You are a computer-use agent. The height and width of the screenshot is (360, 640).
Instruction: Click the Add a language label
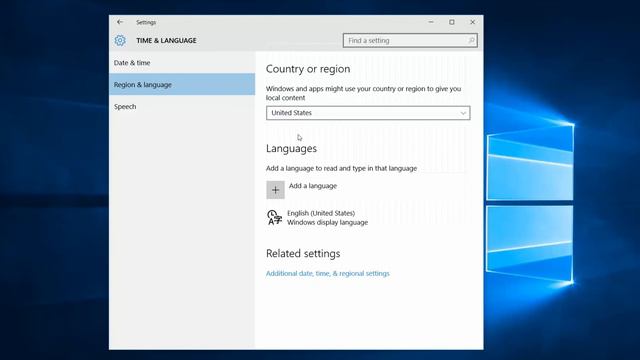tap(313, 186)
